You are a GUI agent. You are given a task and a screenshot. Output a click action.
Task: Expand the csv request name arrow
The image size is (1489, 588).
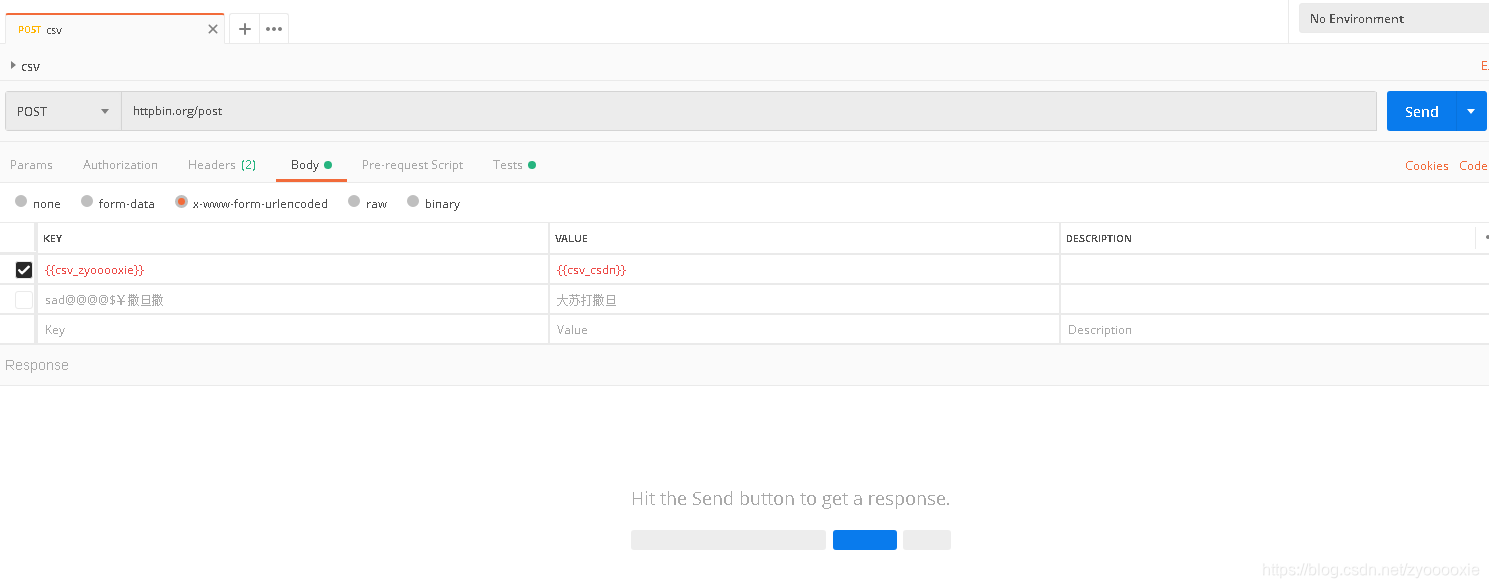[x=13, y=65]
